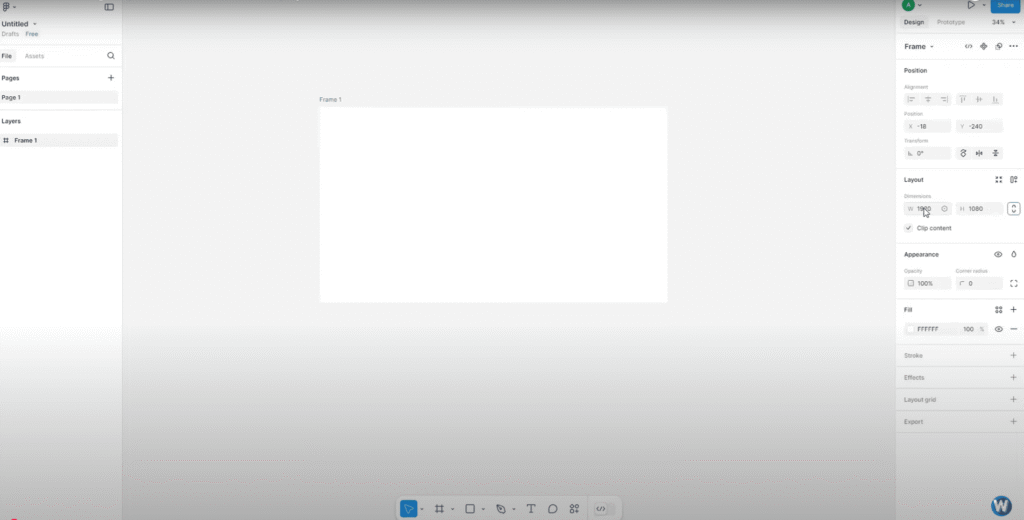Click the align left icon
This screenshot has height=520, width=1024.
tap(911, 99)
